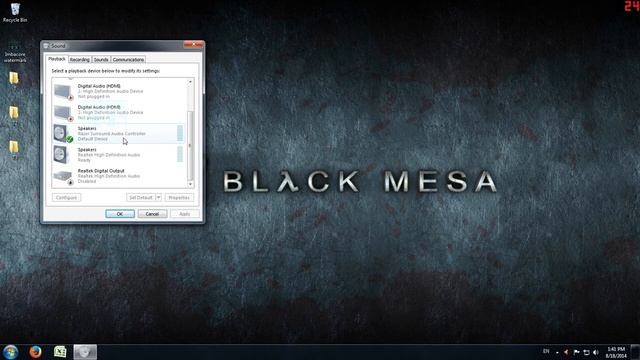Click level meter of Realtek Speakers

(x=180, y=154)
